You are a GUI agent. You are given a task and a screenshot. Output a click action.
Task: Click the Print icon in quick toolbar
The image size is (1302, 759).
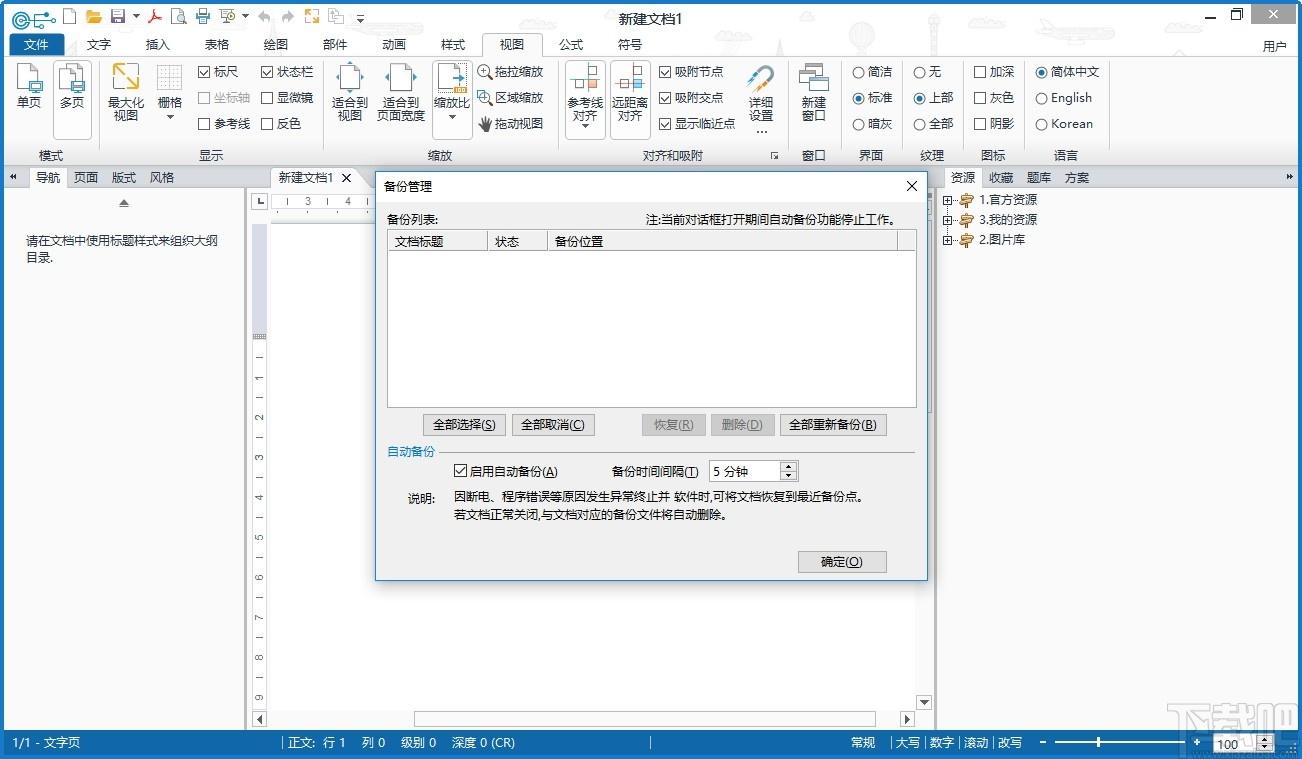(203, 16)
